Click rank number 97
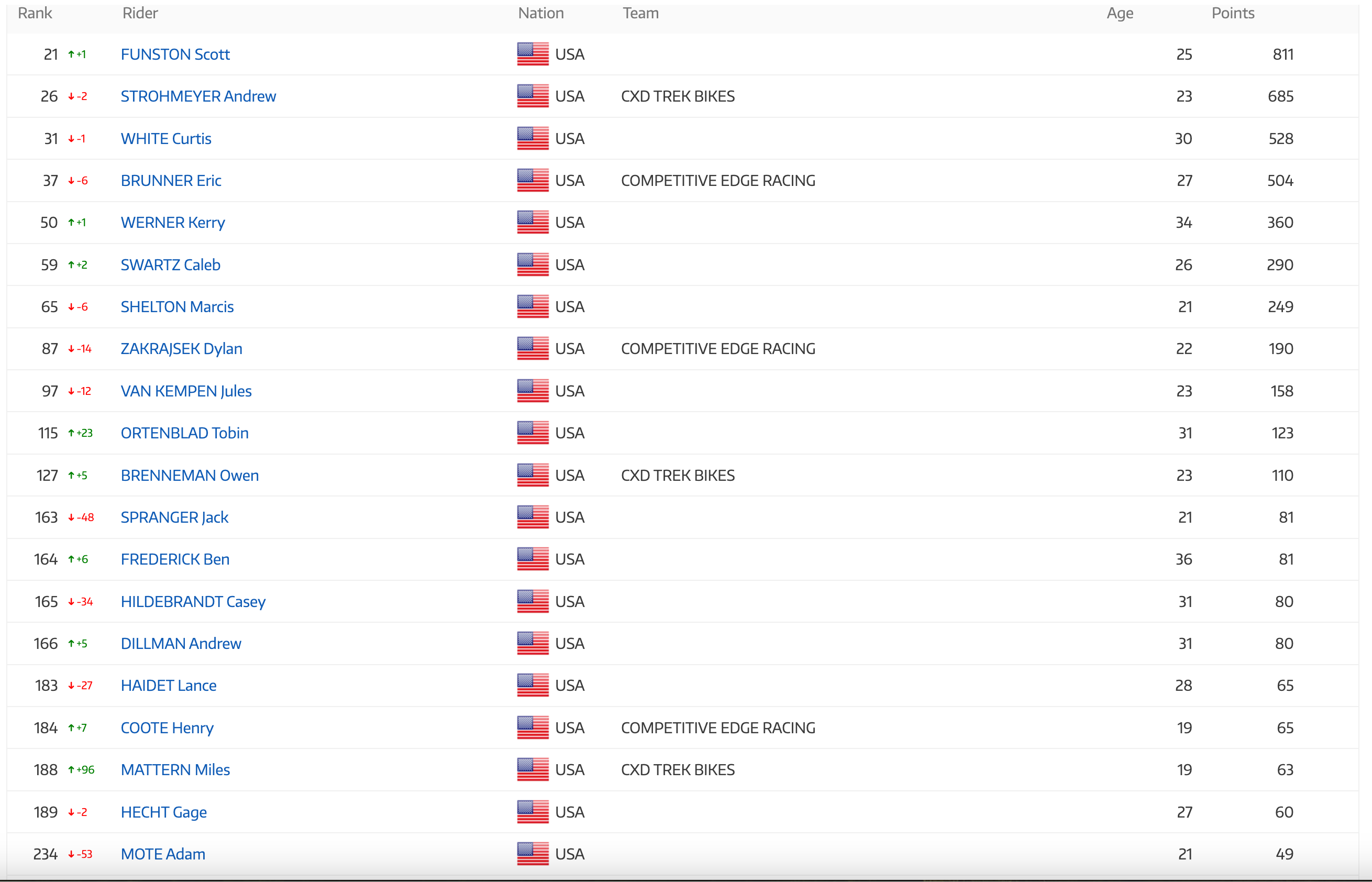Image resolution: width=1372 pixels, height=882 pixels. pos(50,391)
